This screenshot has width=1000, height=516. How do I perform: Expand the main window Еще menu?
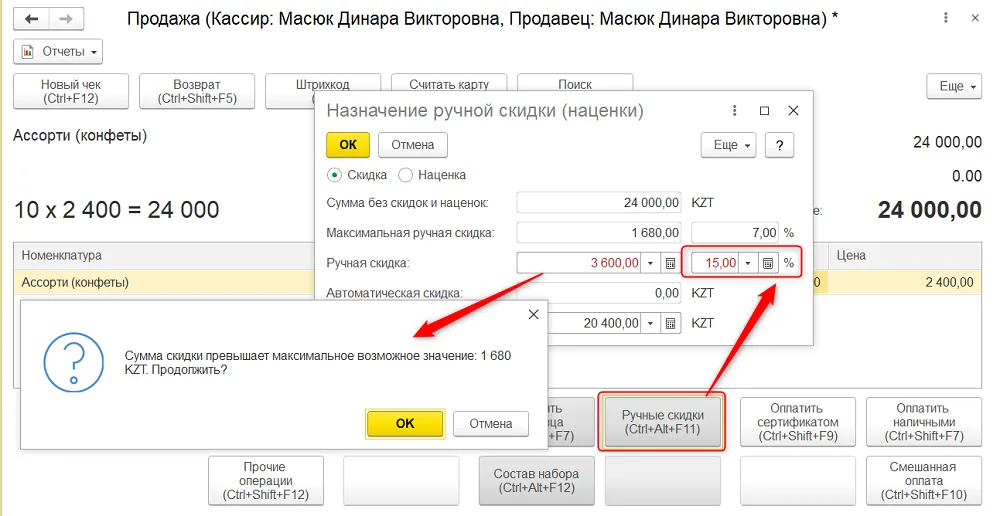(954, 86)
